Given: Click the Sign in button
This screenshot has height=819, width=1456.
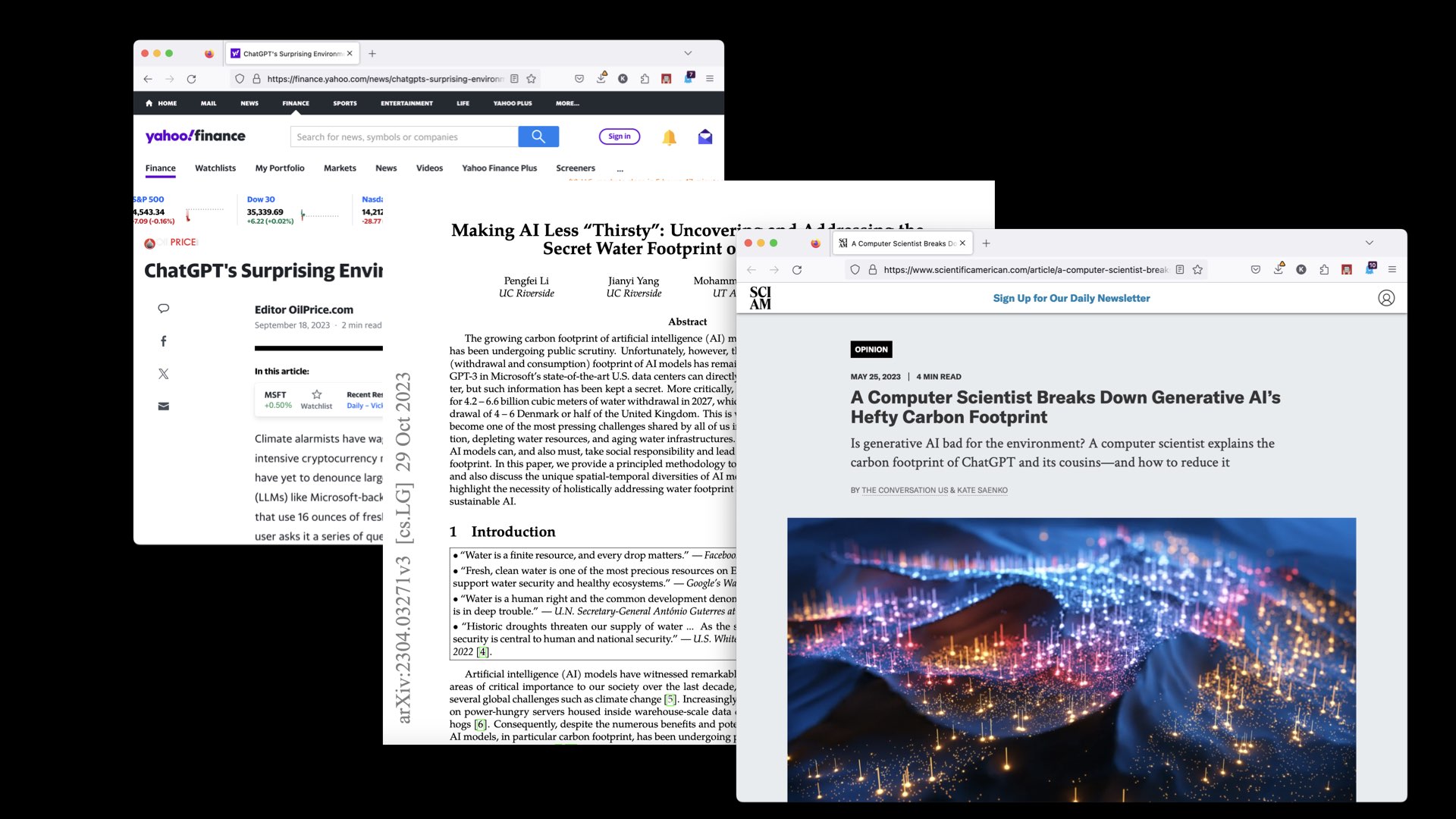Looking at the screenshot, I should click(619, 136).
